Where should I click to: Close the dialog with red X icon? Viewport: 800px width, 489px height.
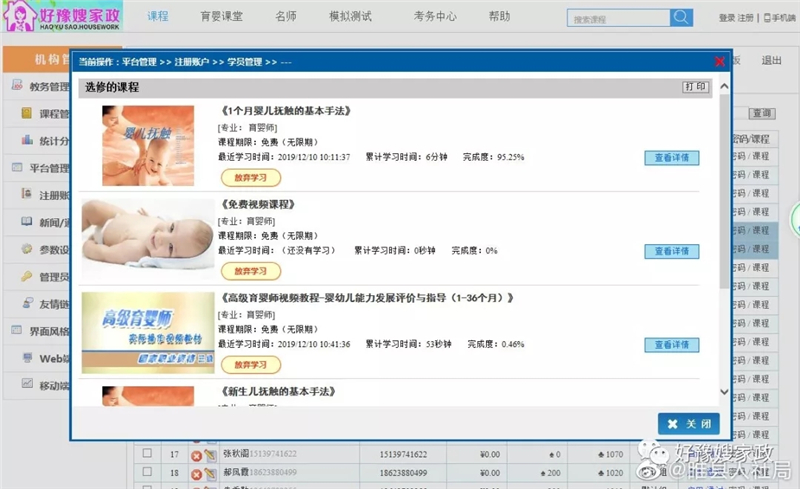(x=719, y=62)
